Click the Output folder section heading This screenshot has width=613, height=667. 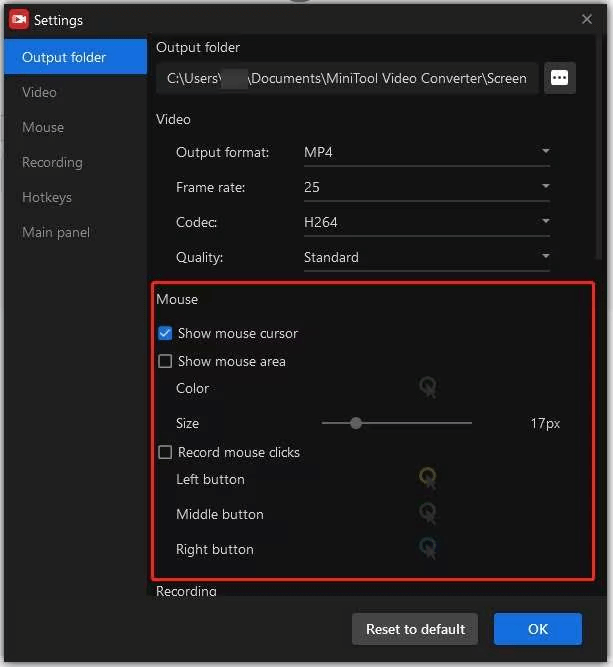coord(198,47)
